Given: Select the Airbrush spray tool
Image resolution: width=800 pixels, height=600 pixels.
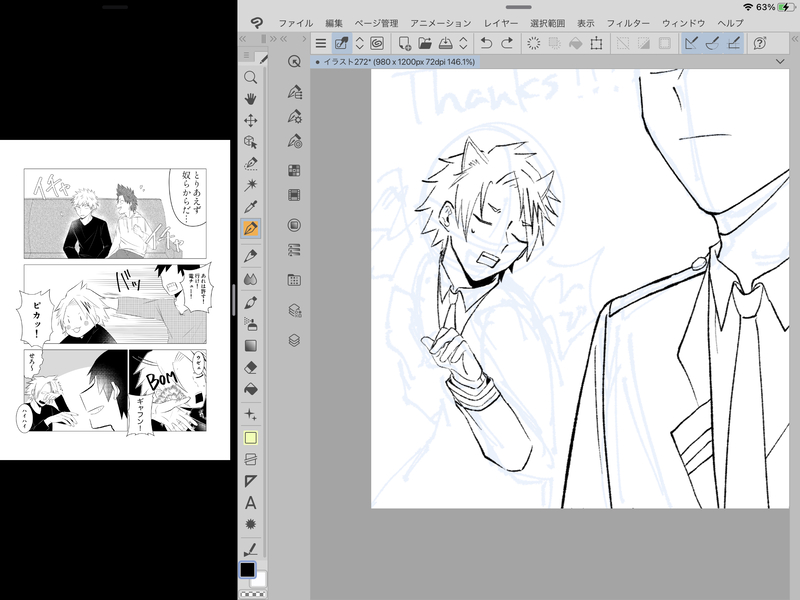Looking at the screenshot, I should click(251, 324).
